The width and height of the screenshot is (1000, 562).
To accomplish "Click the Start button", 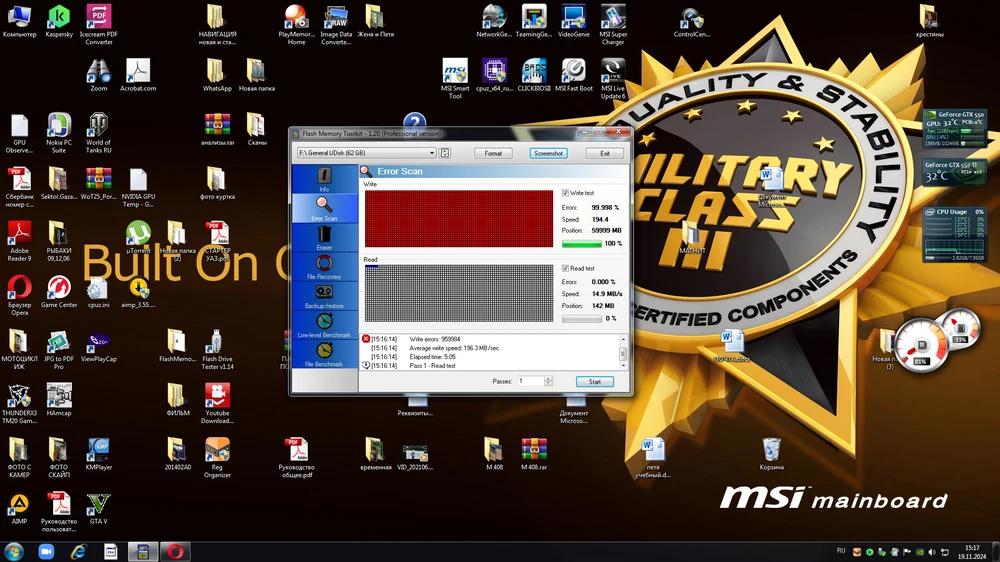I will [x=594, y=381].
